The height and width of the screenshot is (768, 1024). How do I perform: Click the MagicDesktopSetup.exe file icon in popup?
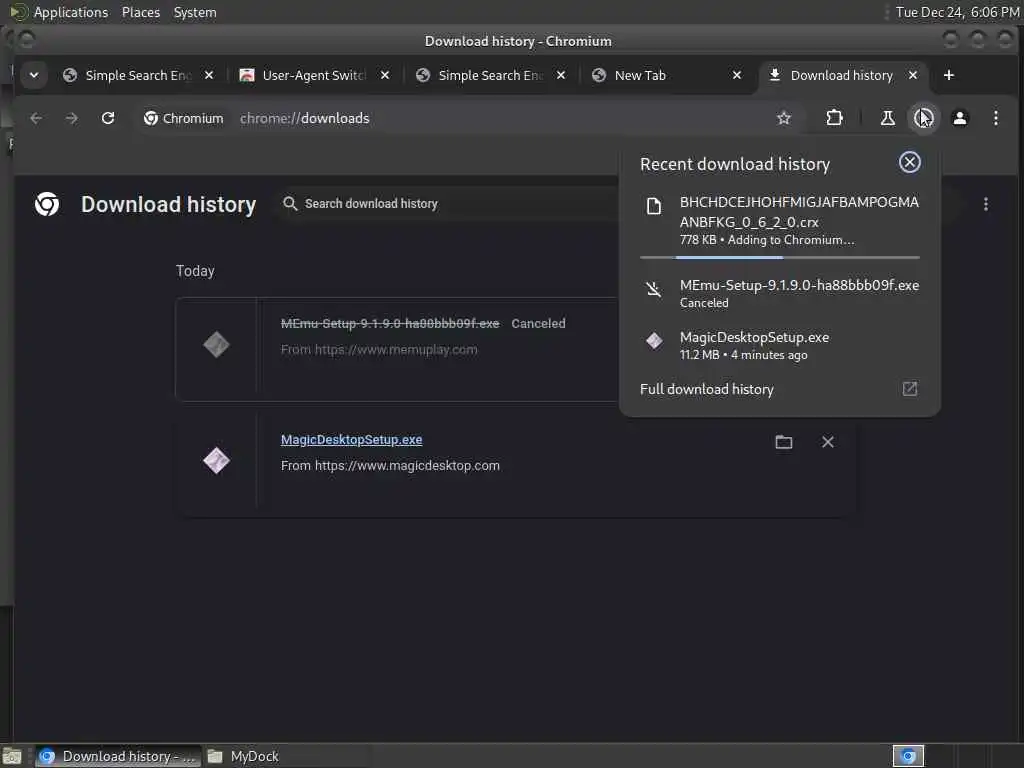coord(654,340)
